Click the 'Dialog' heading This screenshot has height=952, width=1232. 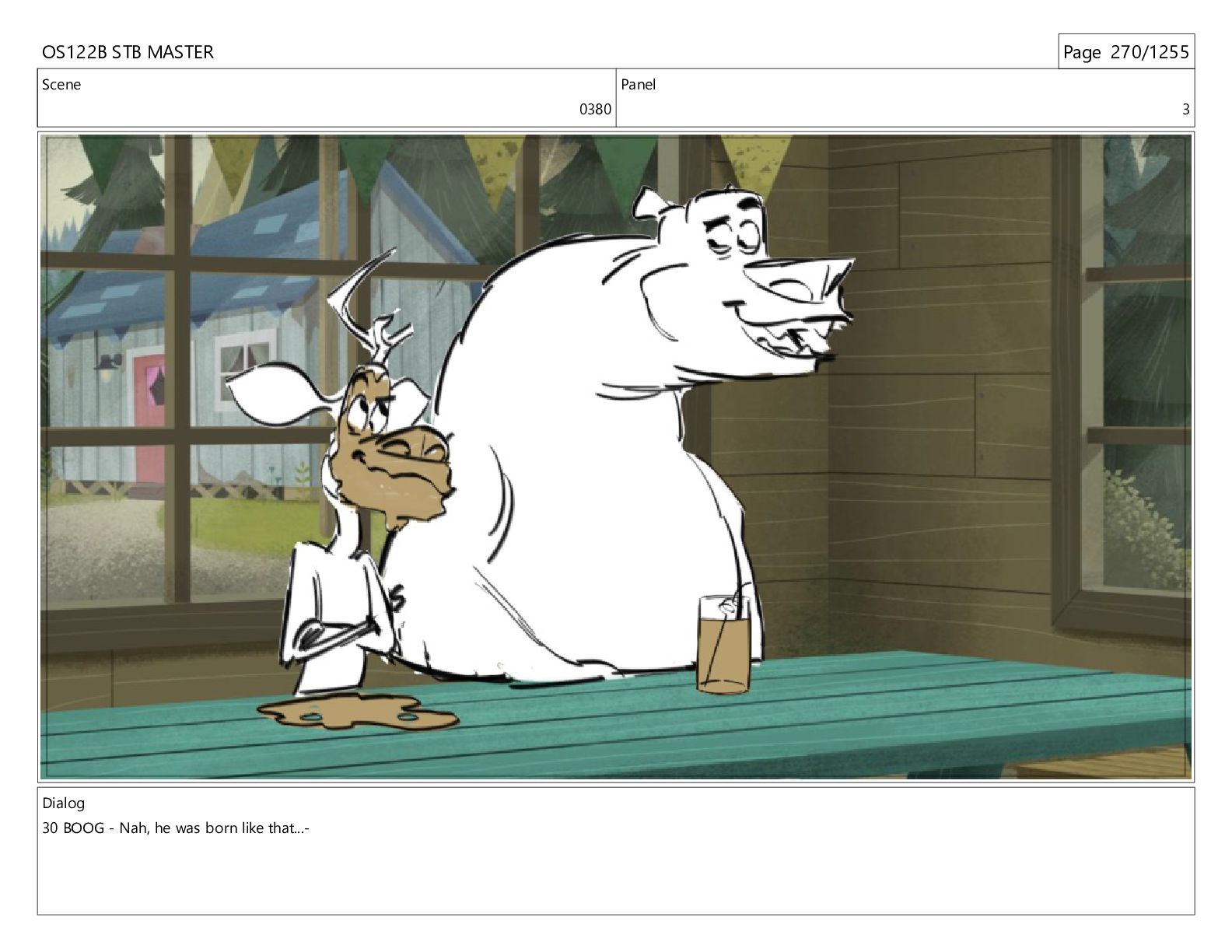point(64,803)
